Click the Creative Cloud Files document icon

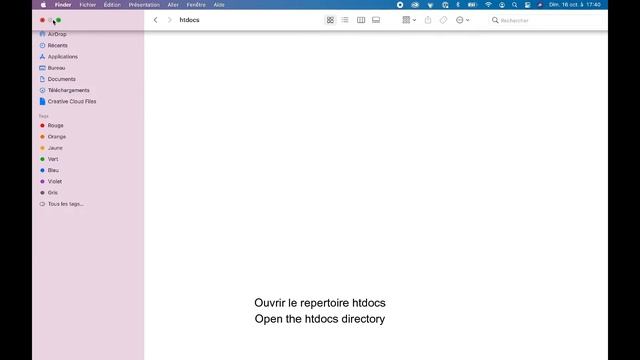[42, 101]
